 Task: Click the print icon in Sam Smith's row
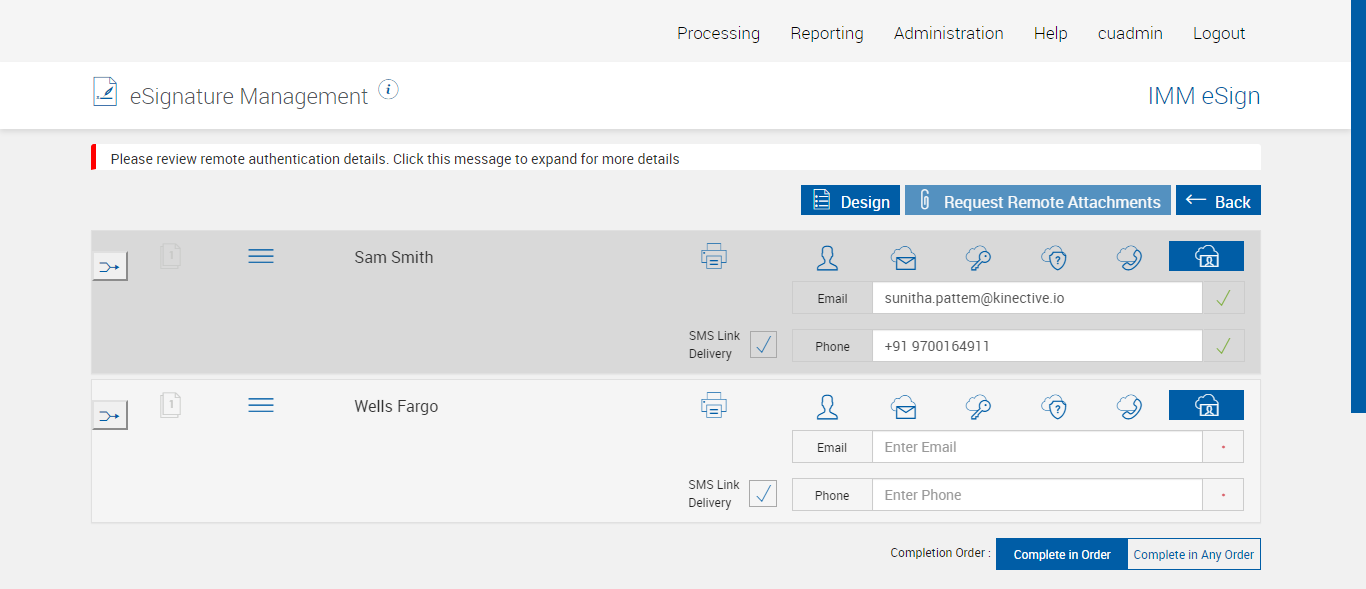click(713, 257)
